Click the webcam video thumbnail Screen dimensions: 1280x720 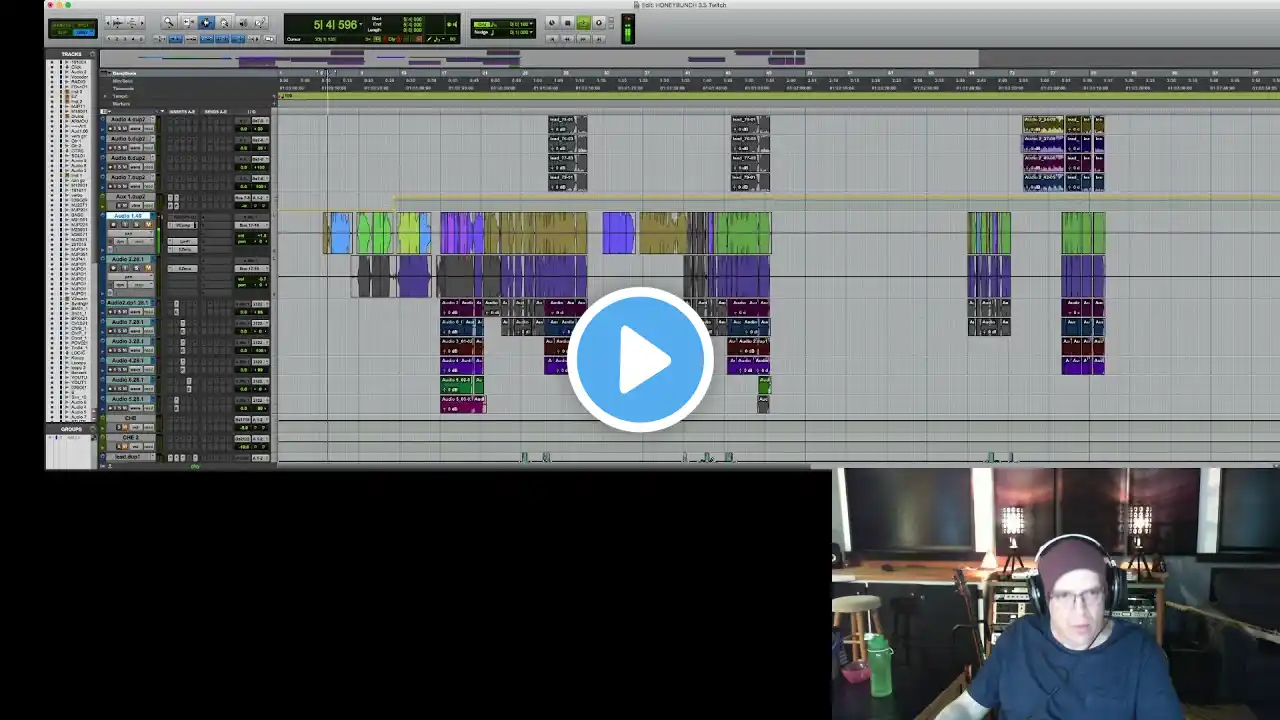click(1056, 594)
